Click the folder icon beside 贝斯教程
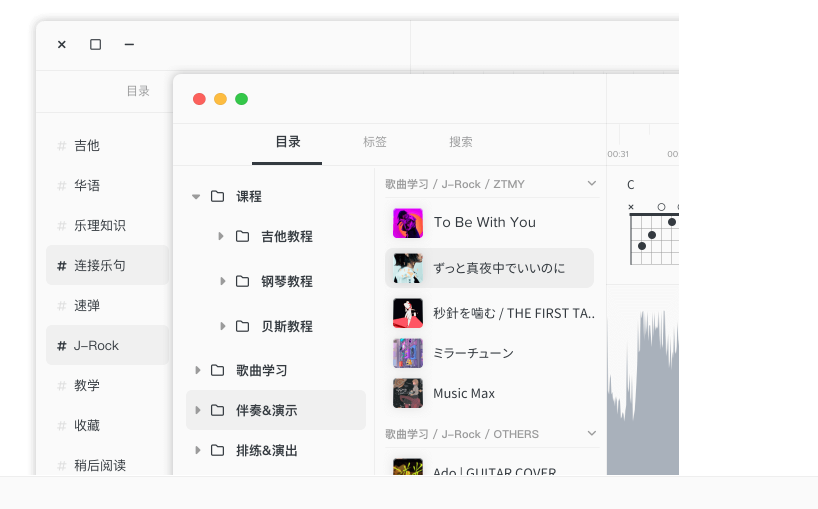 click(242, 326)
